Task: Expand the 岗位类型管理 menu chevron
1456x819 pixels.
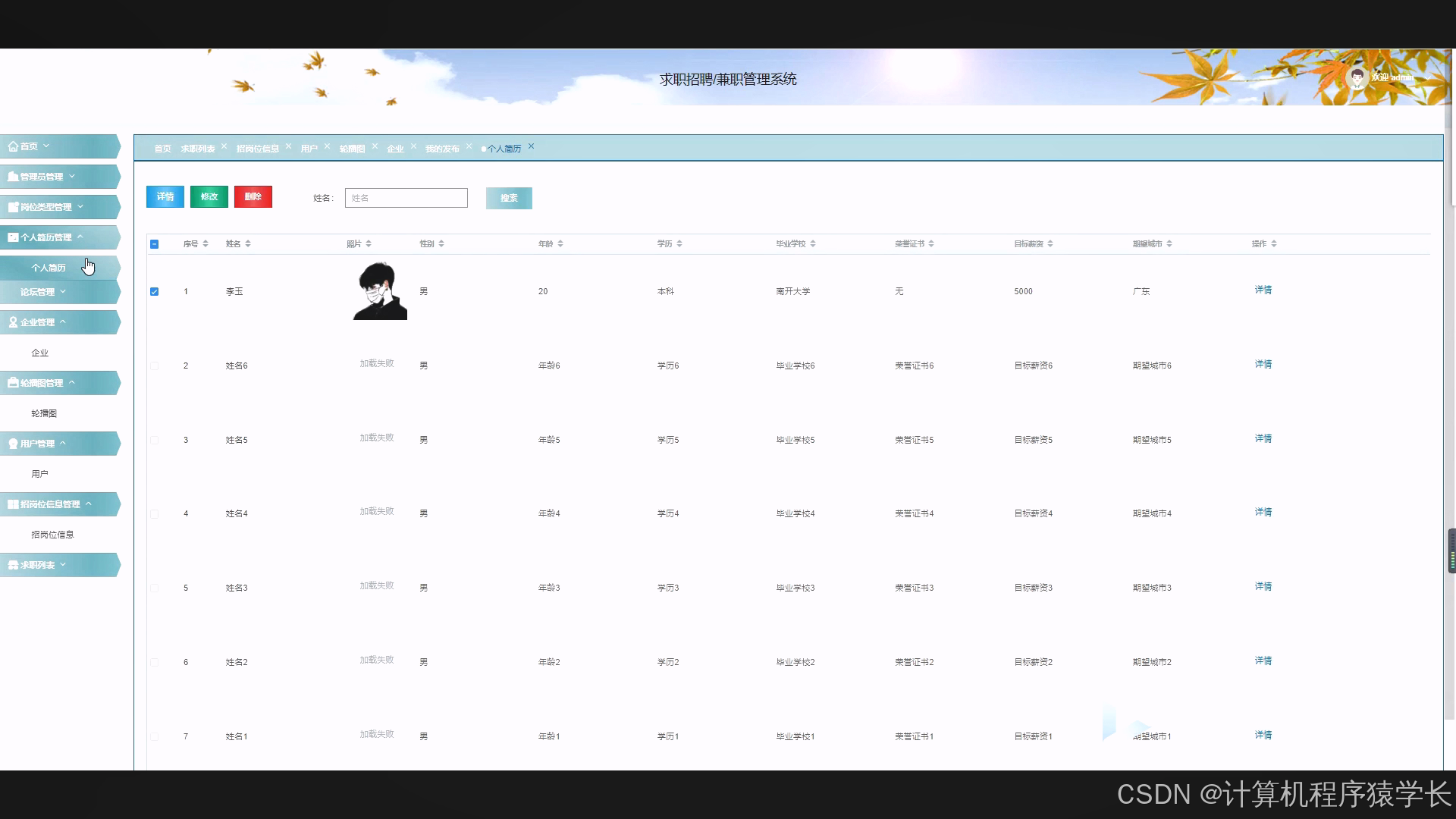Action: pos(80,207)
